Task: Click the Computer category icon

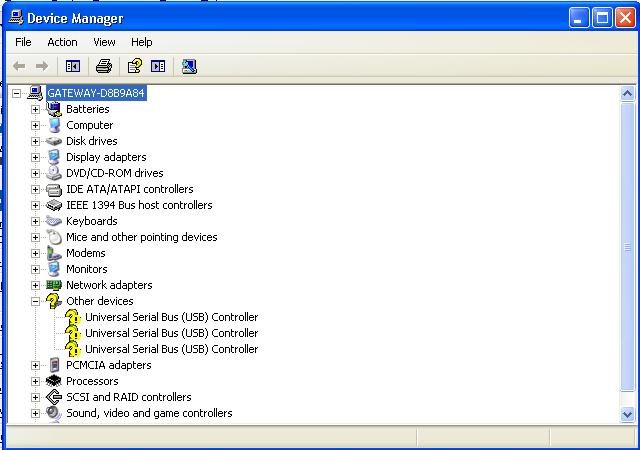Action: [x=54, y=125]
